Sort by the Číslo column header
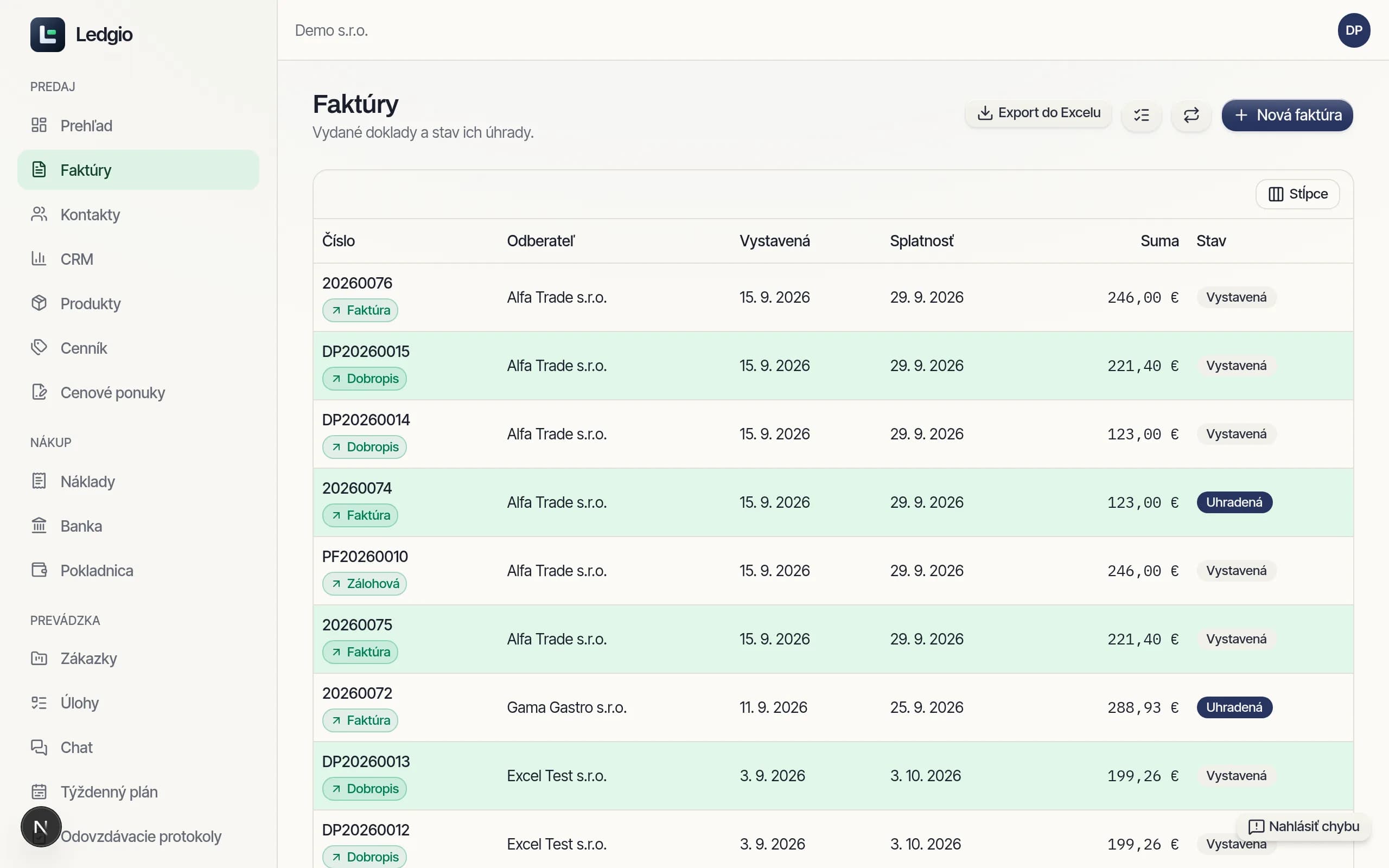 [x=338, y=241]
